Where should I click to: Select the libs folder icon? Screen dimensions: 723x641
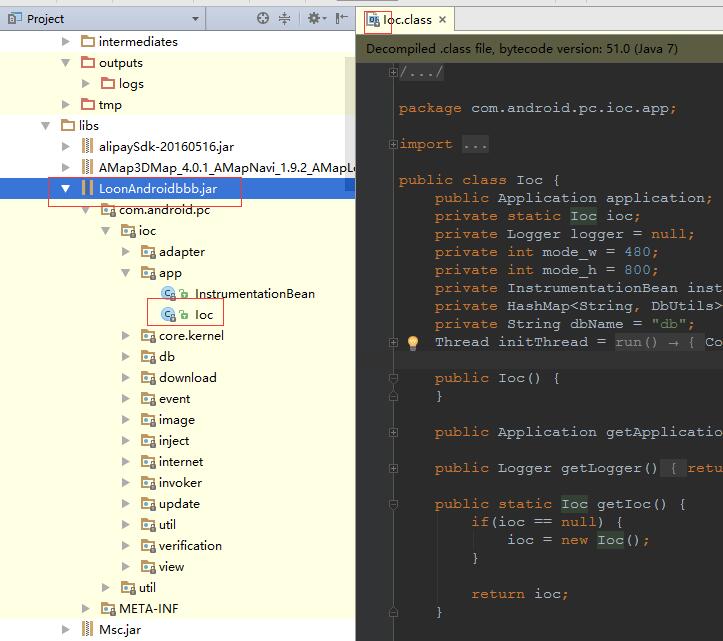coord(68,125)
